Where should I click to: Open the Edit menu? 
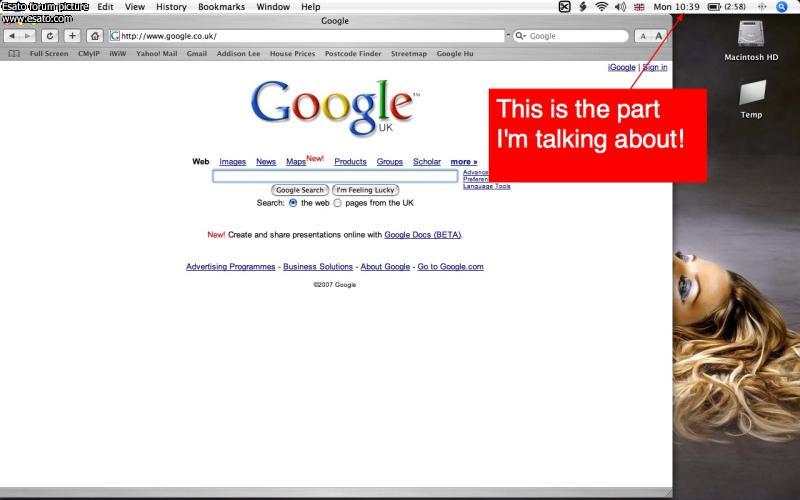click(106, 7)
